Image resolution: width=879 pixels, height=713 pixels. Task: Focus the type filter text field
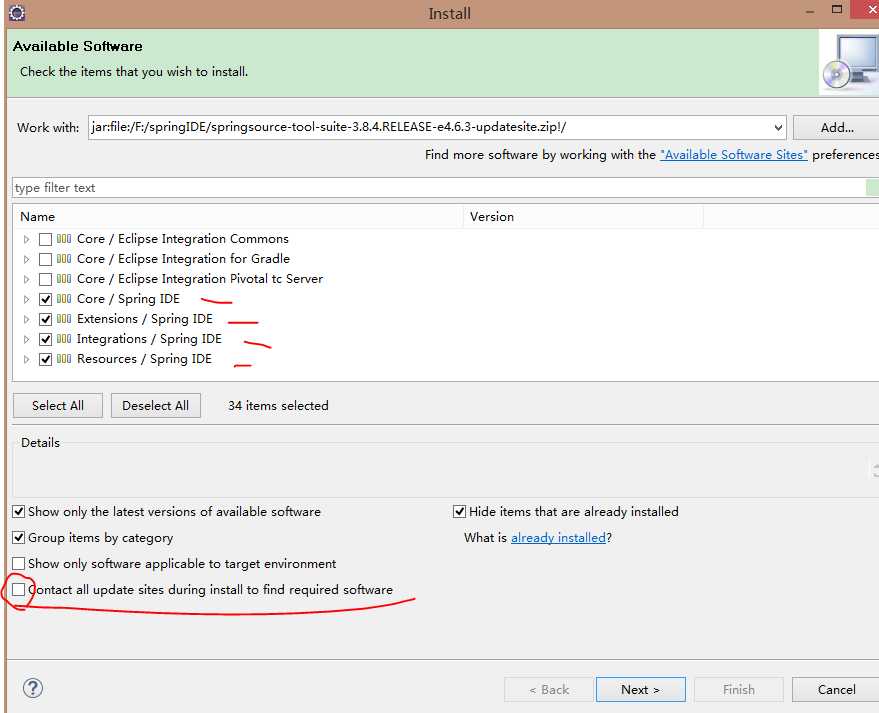pos(439,188)
